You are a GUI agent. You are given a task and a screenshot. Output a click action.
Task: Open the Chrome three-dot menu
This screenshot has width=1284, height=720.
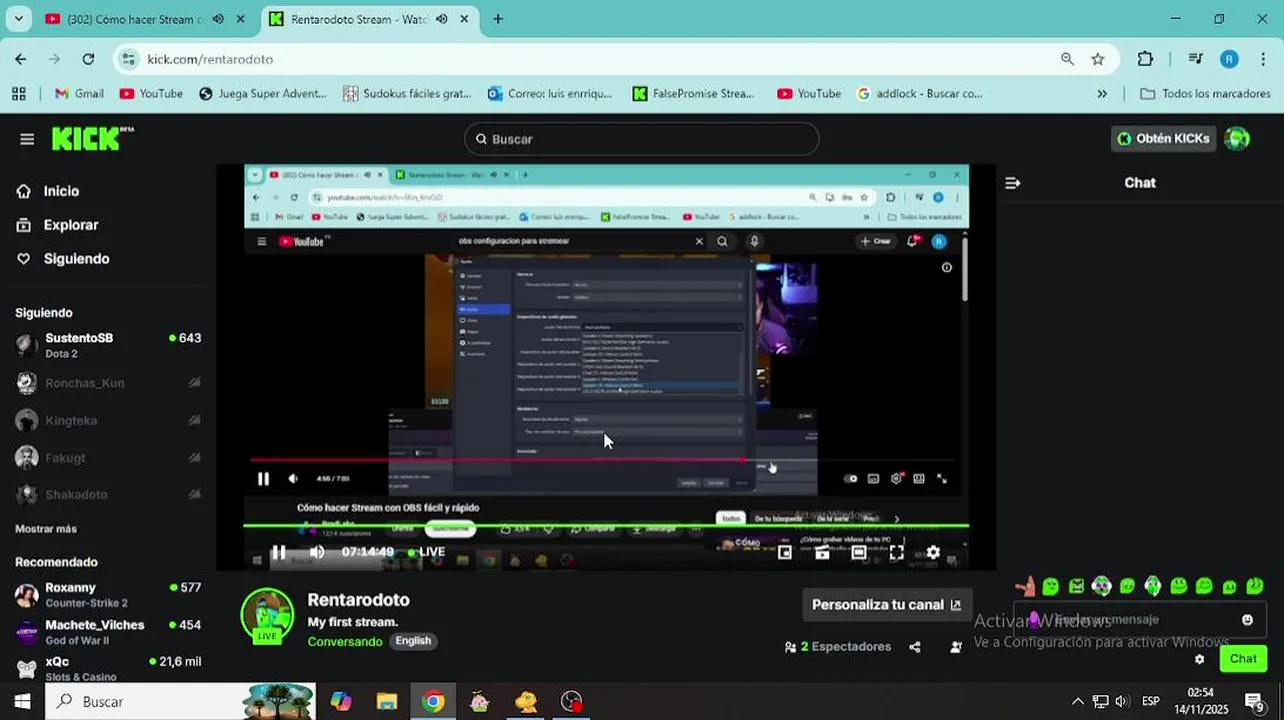tap(1262, 59)
